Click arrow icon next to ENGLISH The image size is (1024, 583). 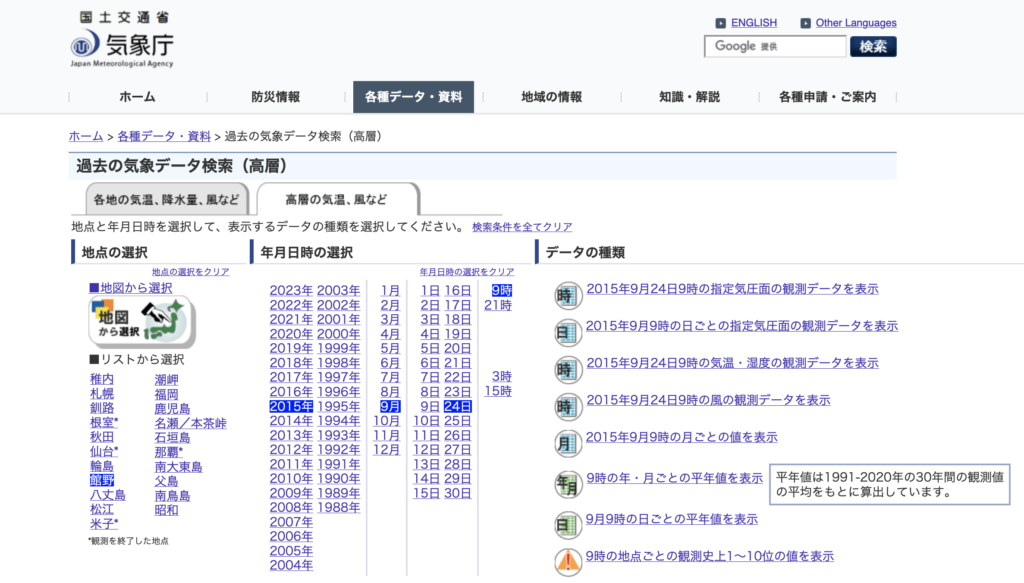tap(720, 23)
